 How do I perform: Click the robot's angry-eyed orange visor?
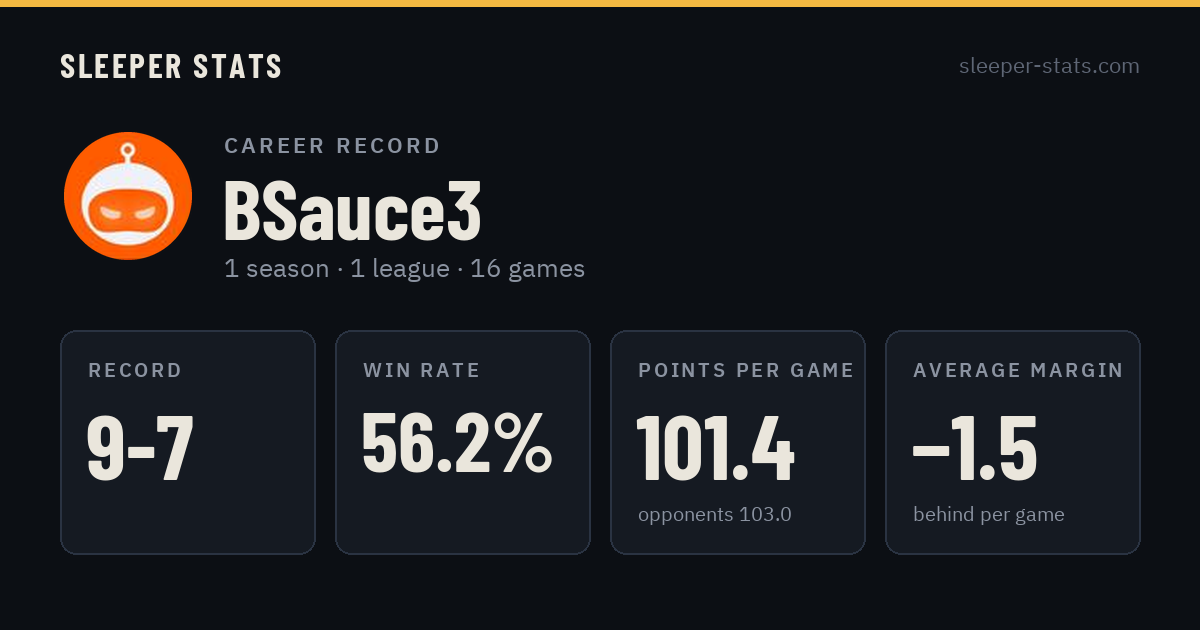coord(128,213)
